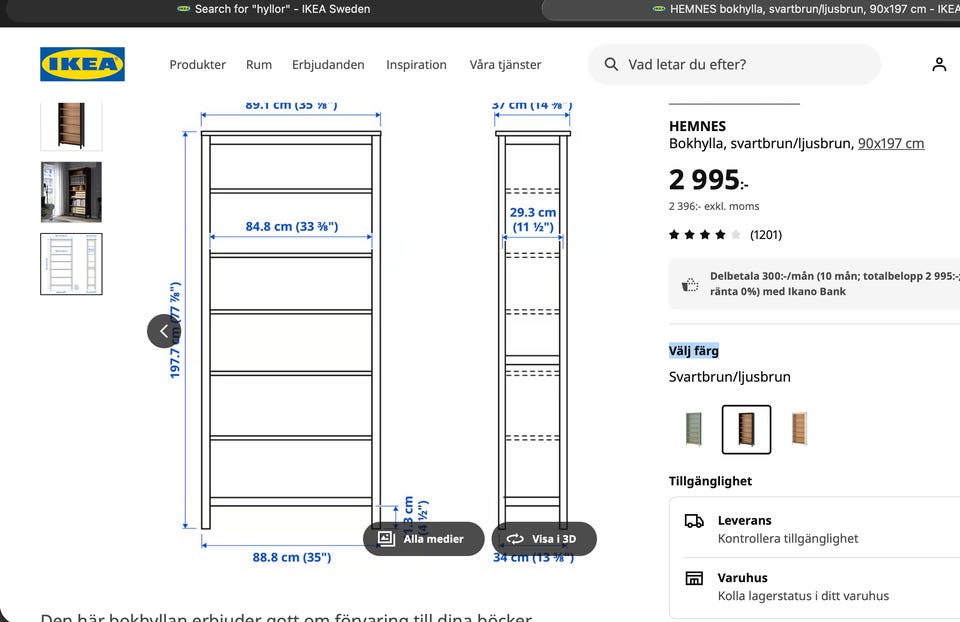
Task: Open the 90x197 cm size link
Action: (x=890, y=143)
